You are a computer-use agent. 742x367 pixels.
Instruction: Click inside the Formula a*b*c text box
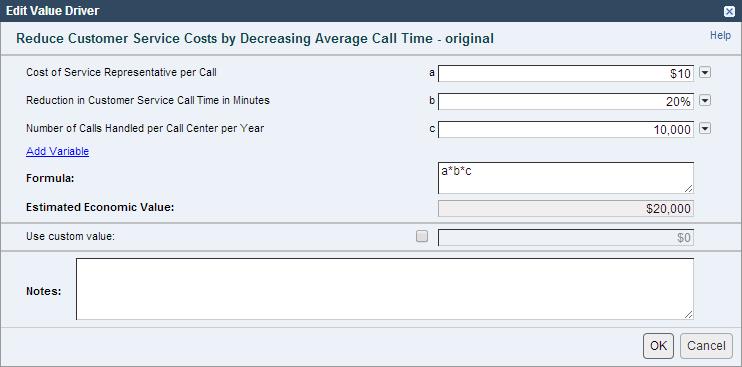tap(566, 178)
